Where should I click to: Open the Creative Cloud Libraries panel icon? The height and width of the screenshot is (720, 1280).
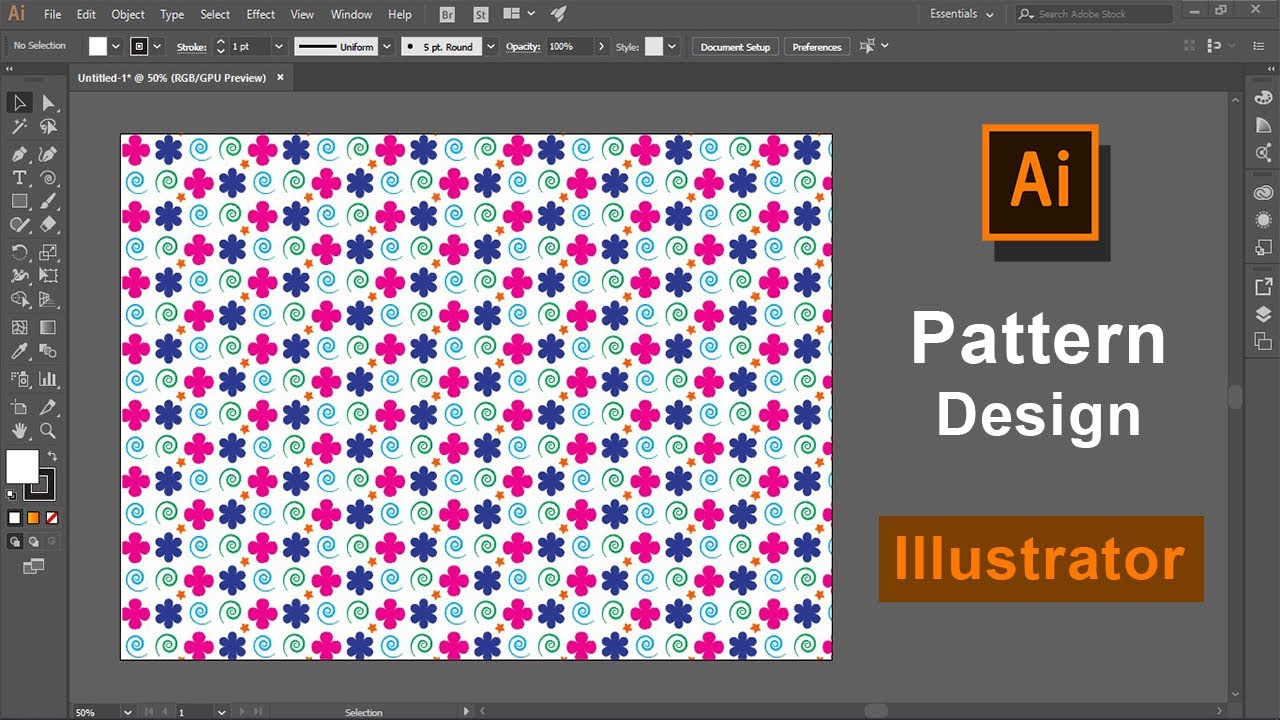tap(1263, 193)
